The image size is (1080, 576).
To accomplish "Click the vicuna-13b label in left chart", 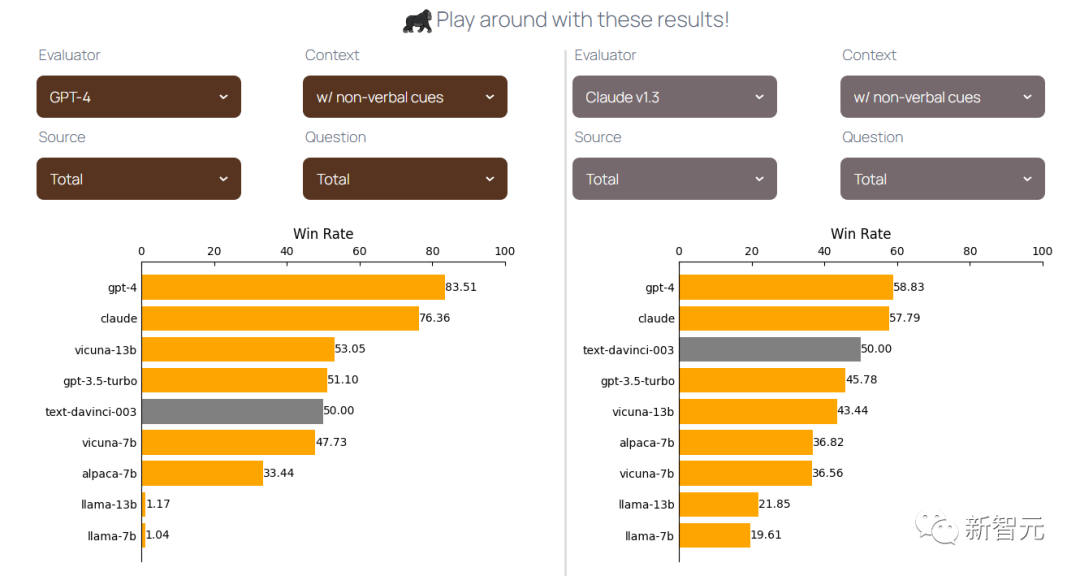I will [106, 349].
